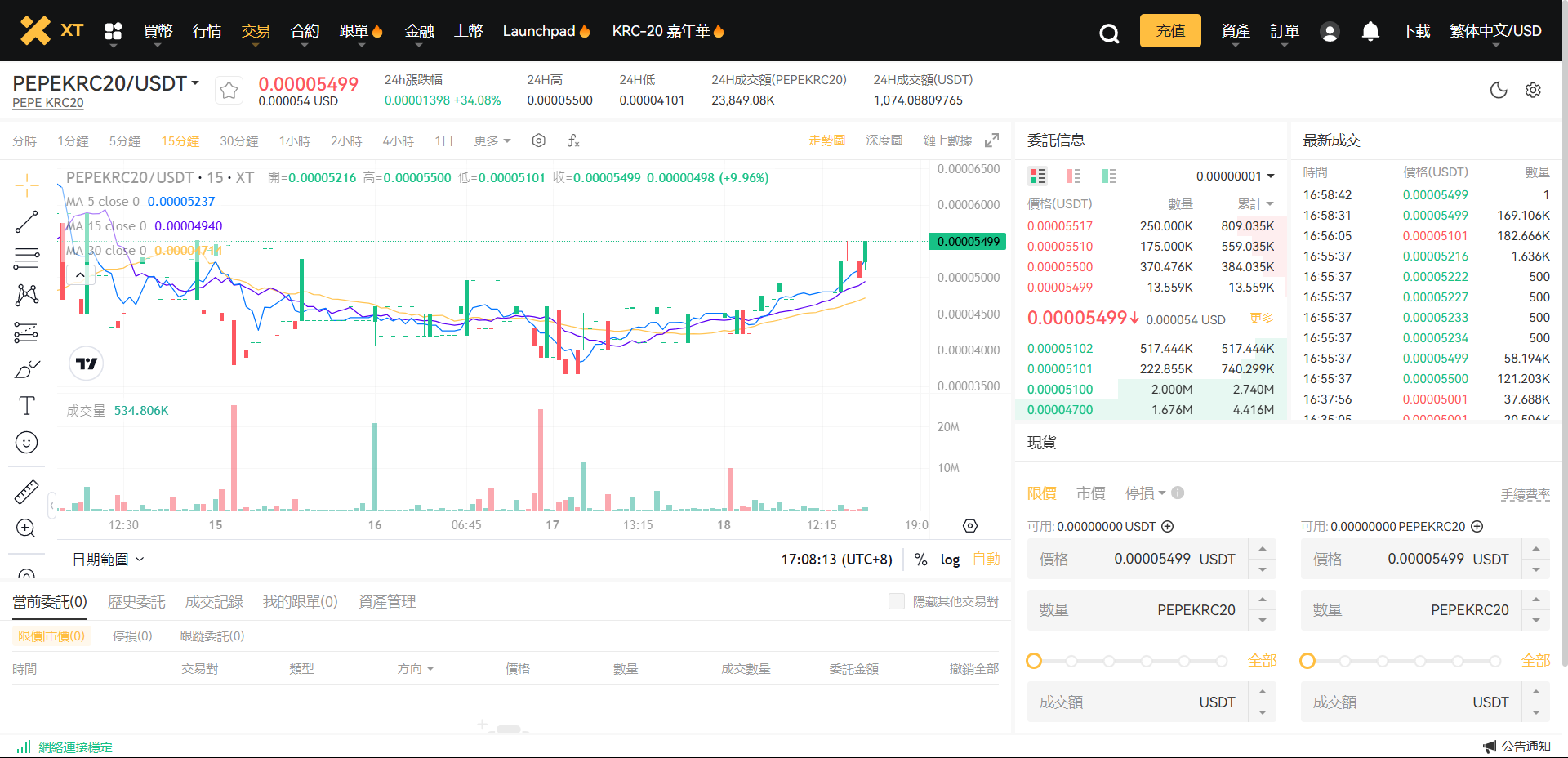Image resolution: width=1568 pixels, height=758 pixels.
Task: Open the user profile icon
Action: click(x=1330, y=32)
